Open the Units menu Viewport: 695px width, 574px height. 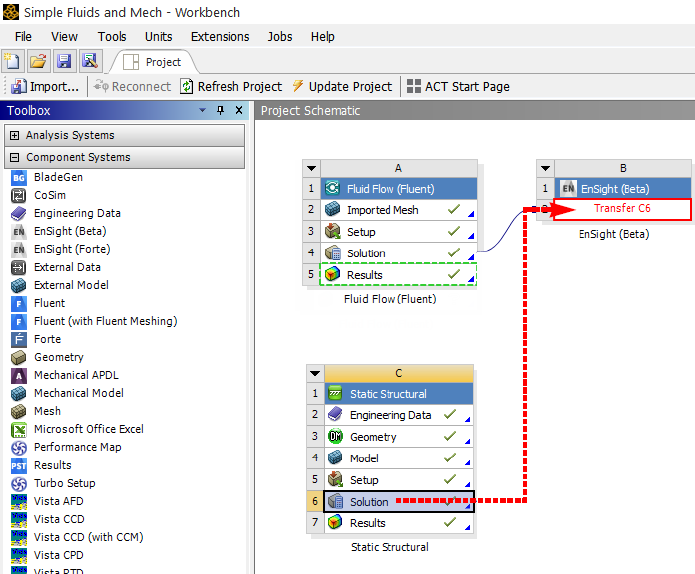(159, 36)
